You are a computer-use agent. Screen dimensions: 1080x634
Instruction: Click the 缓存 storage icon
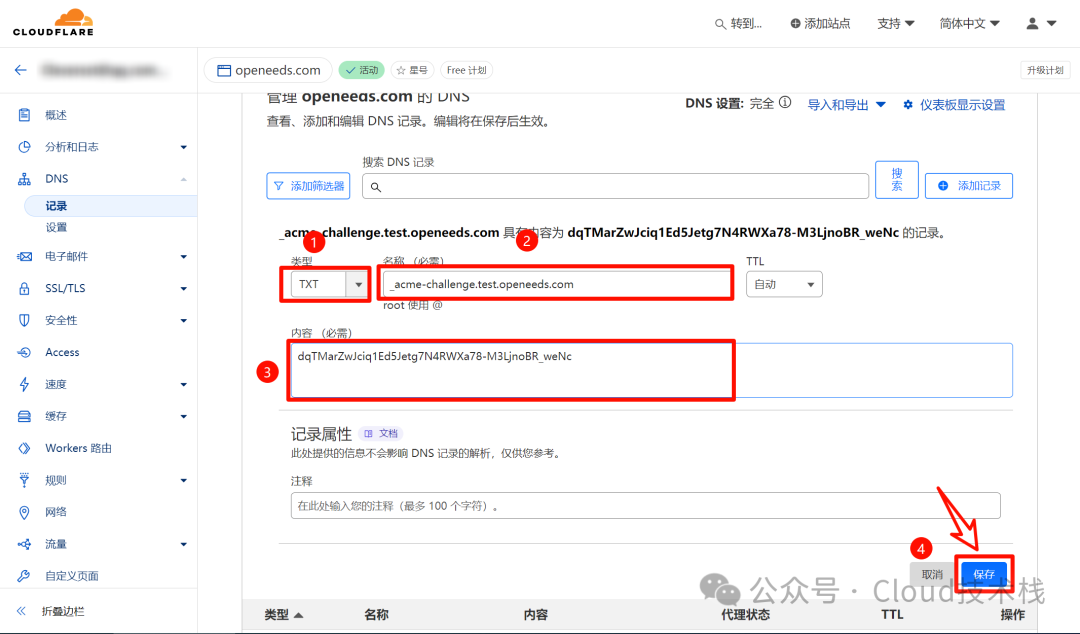pos(24,416)
